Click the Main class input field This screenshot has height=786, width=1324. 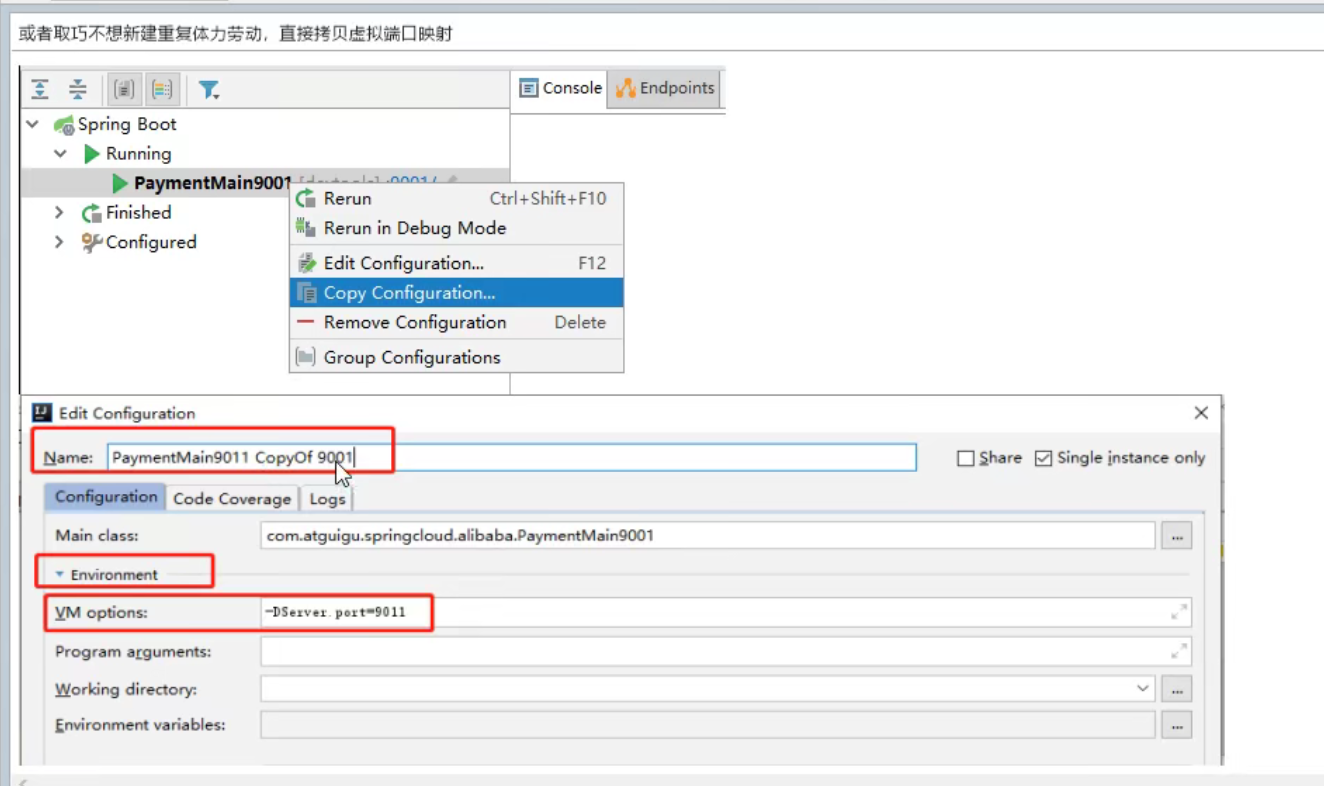pos(707,536)
